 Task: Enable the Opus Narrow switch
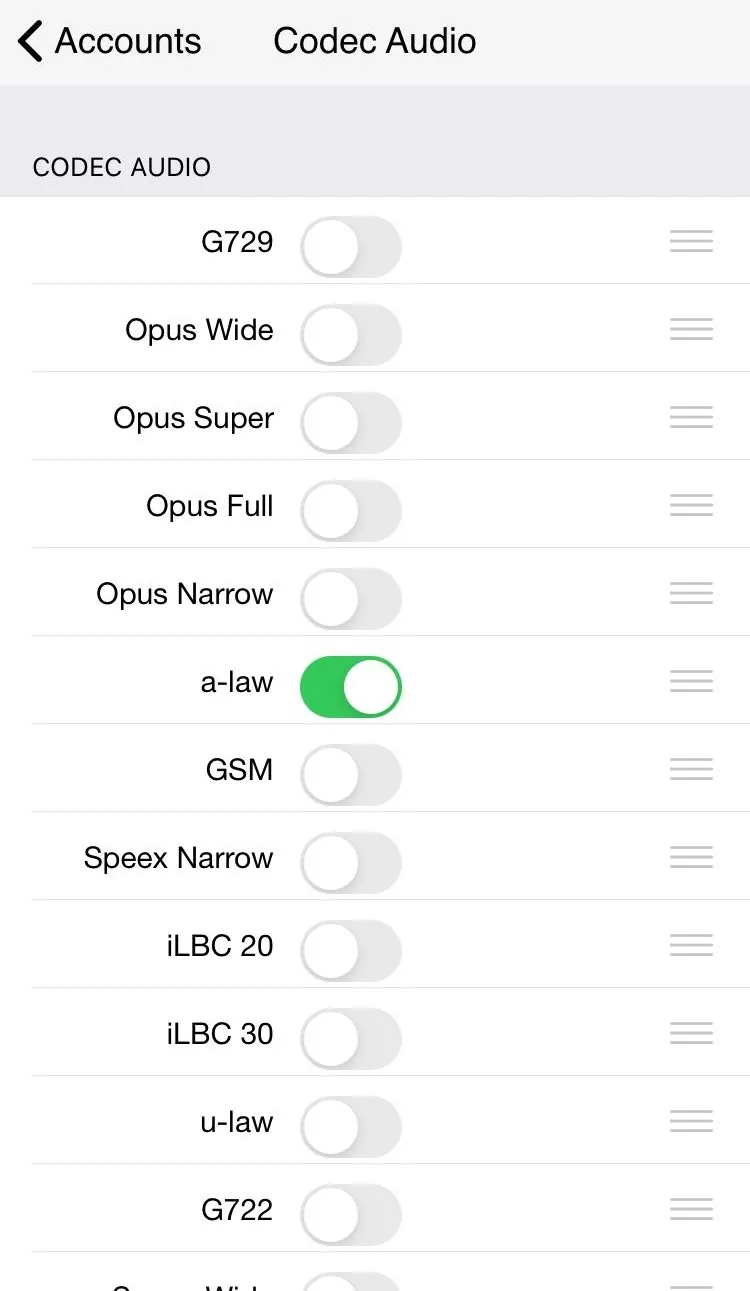coord(351,599)
